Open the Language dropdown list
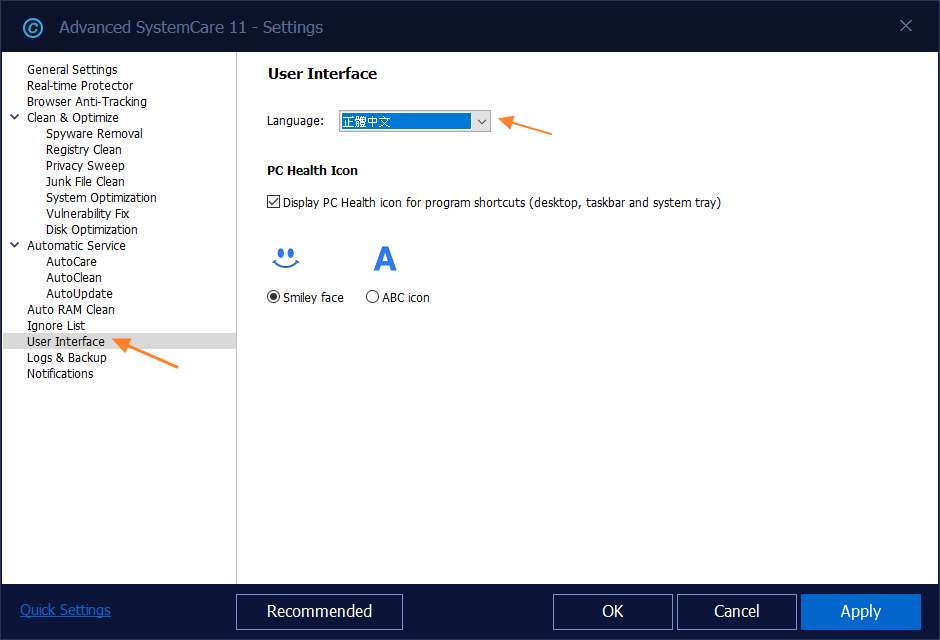940x640 pixels. coord(481,121)
